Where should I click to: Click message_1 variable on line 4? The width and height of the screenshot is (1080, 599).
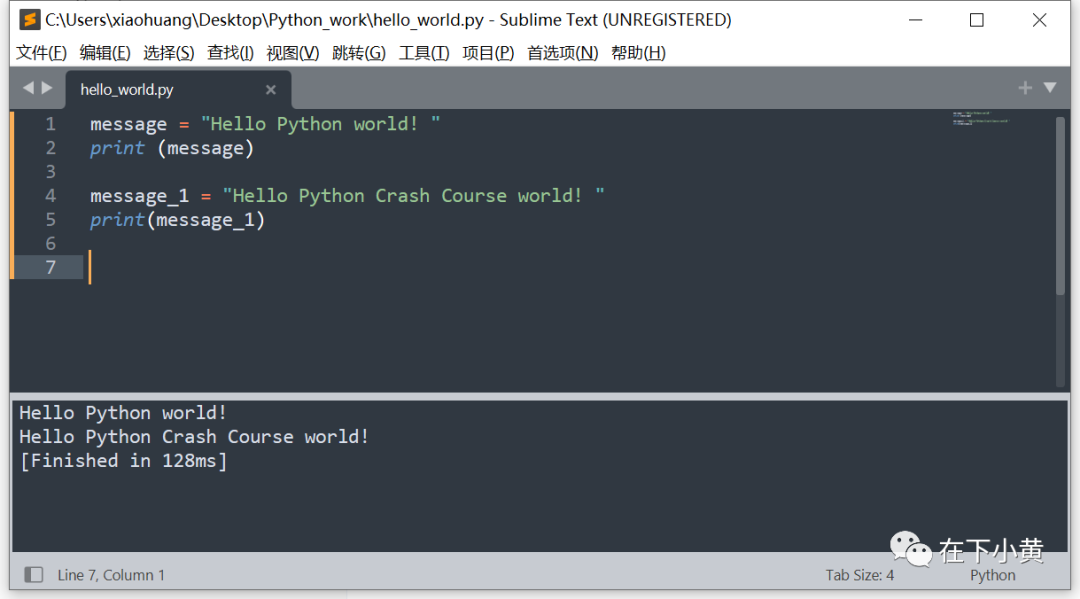[x=139, y=196]
